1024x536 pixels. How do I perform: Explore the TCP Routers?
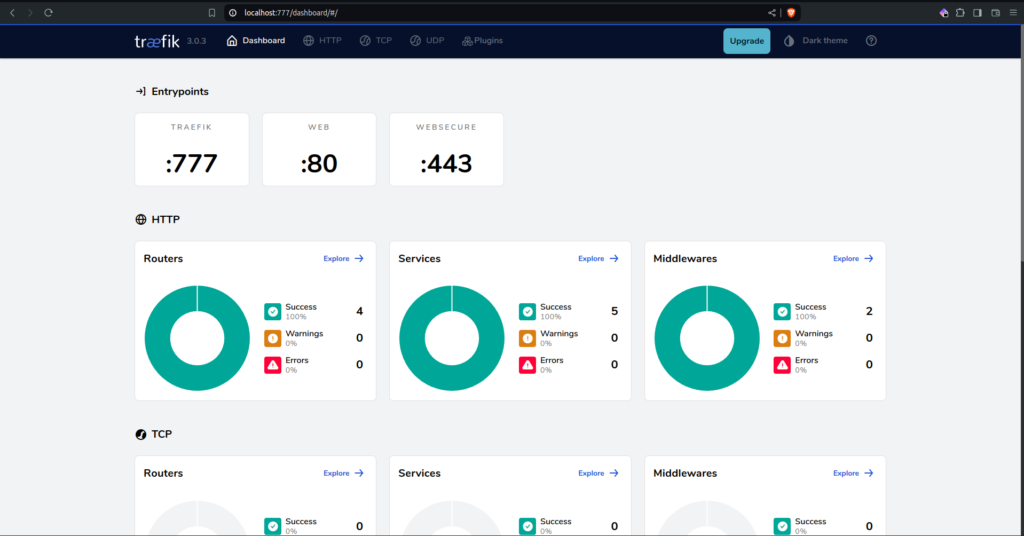coord(344,473)
